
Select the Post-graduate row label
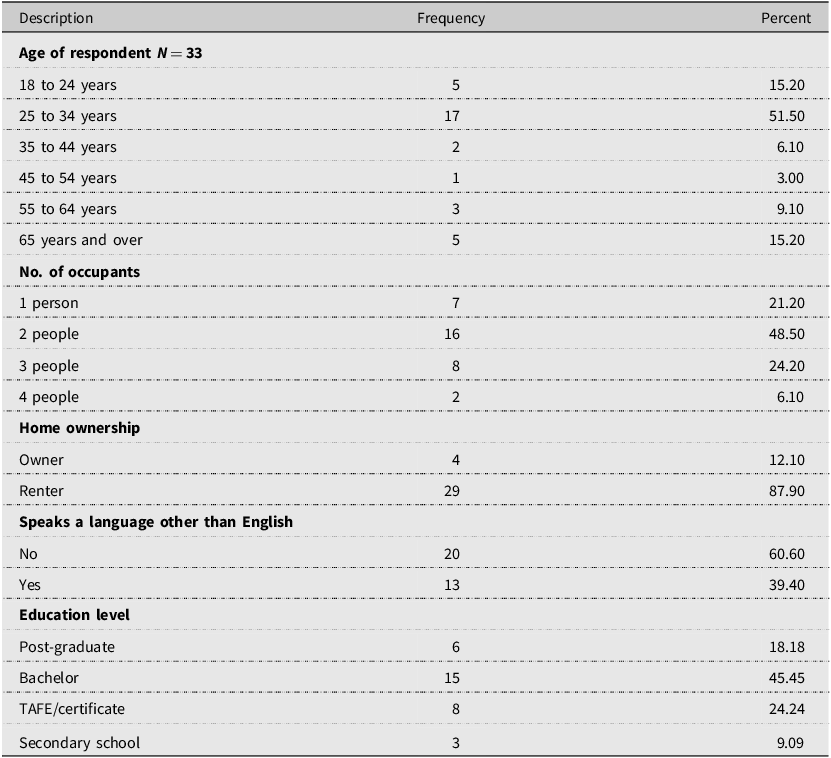(67, 647)
